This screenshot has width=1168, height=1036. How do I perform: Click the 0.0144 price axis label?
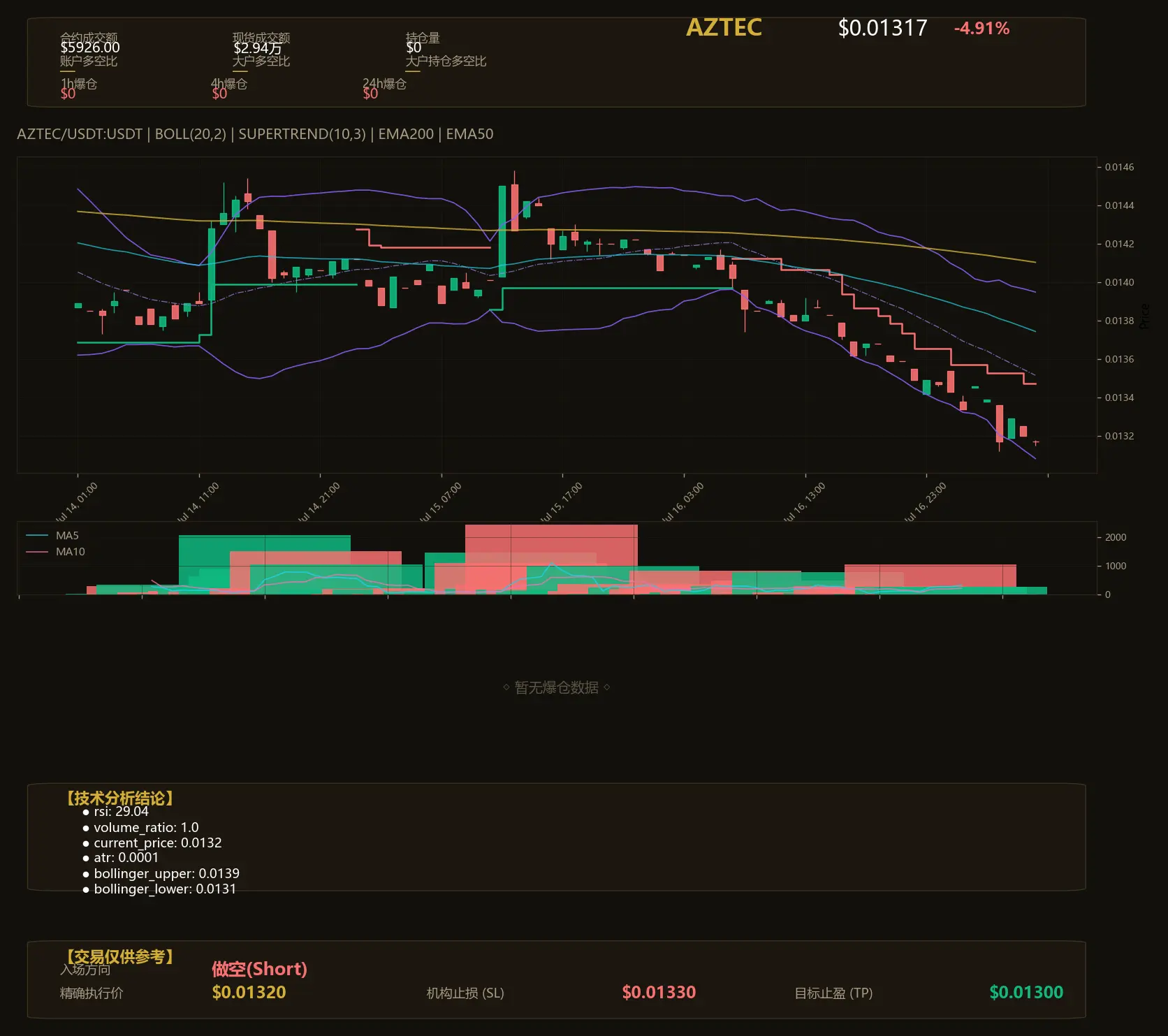point(1119,205)
